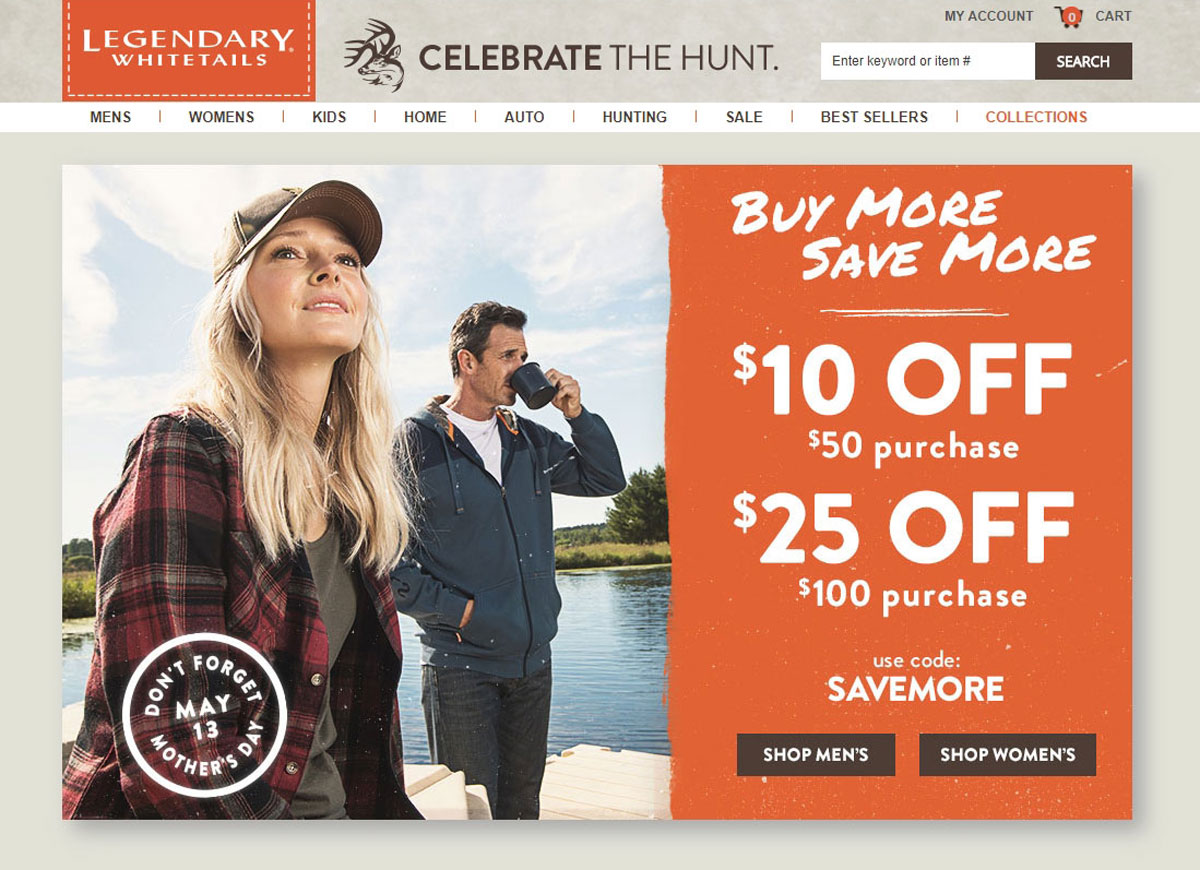Select the Kids category
1200x870 pixels.
tap(329, 117)
